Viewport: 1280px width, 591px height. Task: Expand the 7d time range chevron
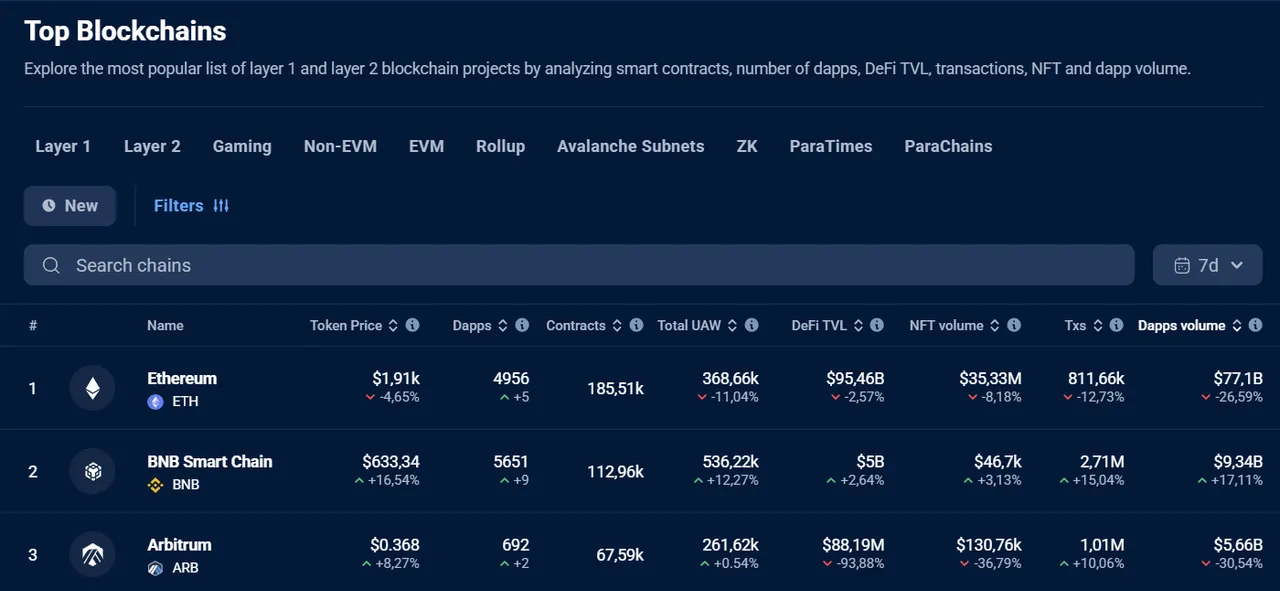(x=1237, y=265)
